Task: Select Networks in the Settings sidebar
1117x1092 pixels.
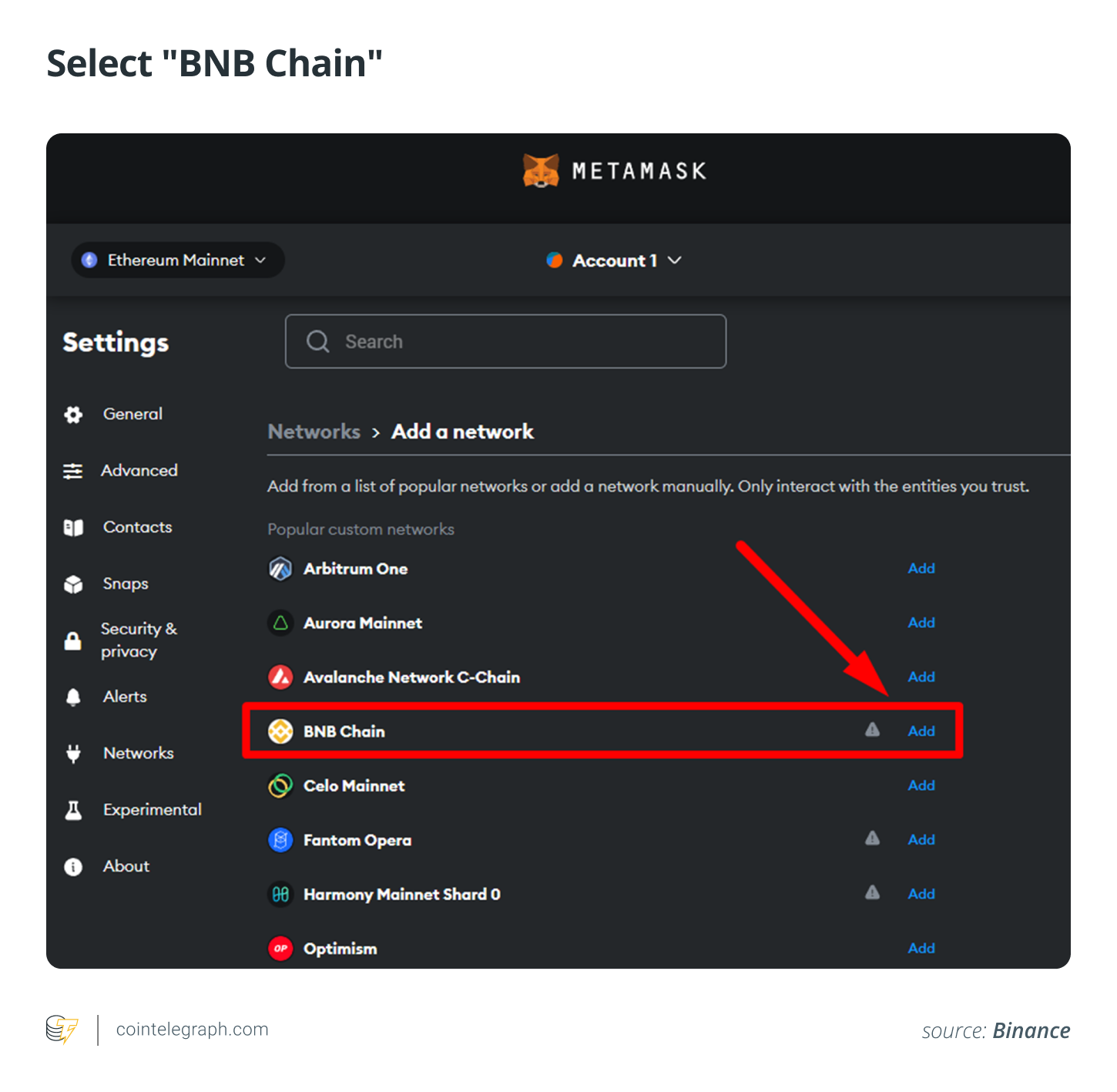Action: (138, 753)
